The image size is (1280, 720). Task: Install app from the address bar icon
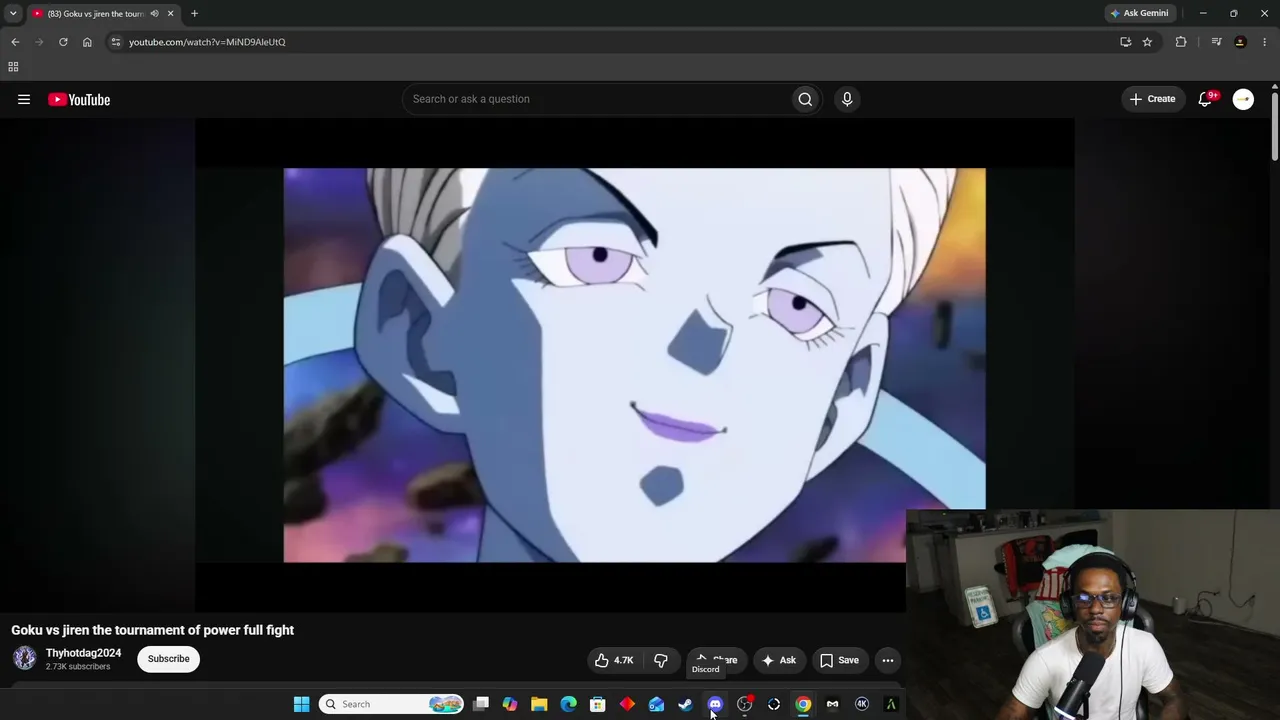[x=1125, y=42]
